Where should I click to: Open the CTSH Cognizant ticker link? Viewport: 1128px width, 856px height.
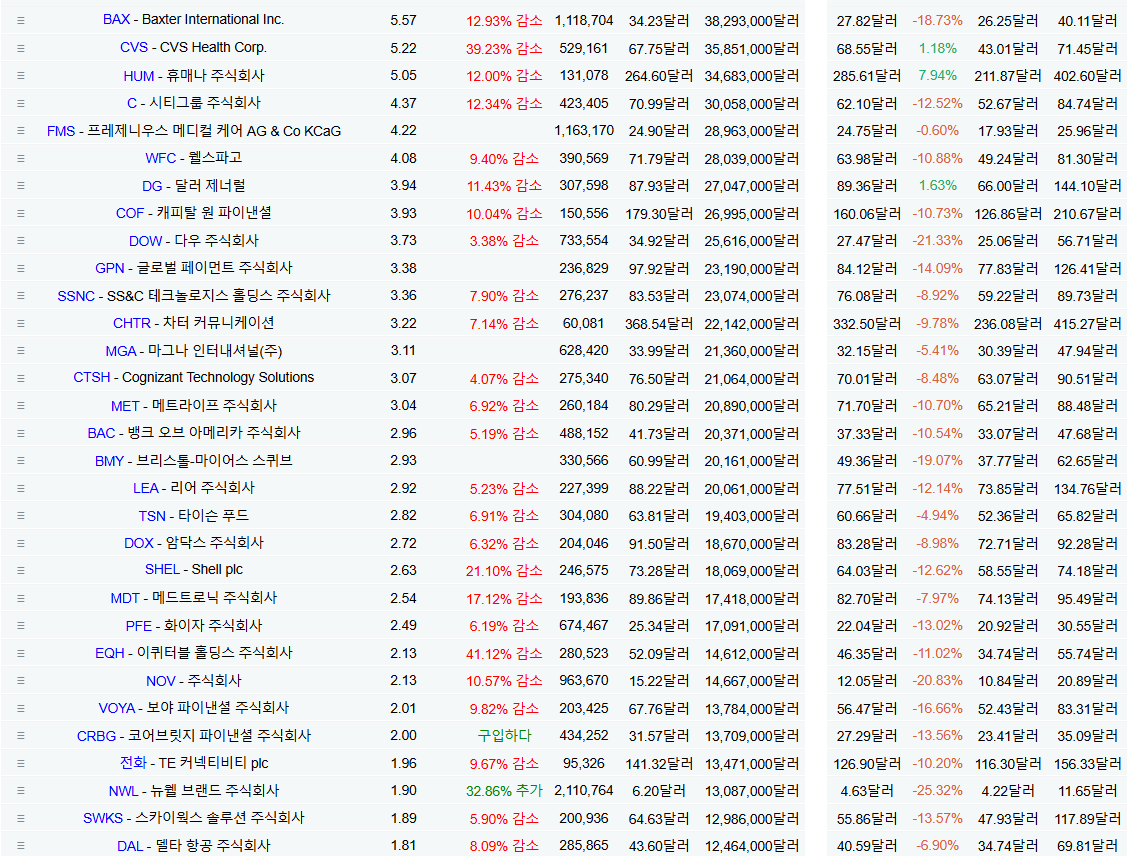[x=91, y=378]
